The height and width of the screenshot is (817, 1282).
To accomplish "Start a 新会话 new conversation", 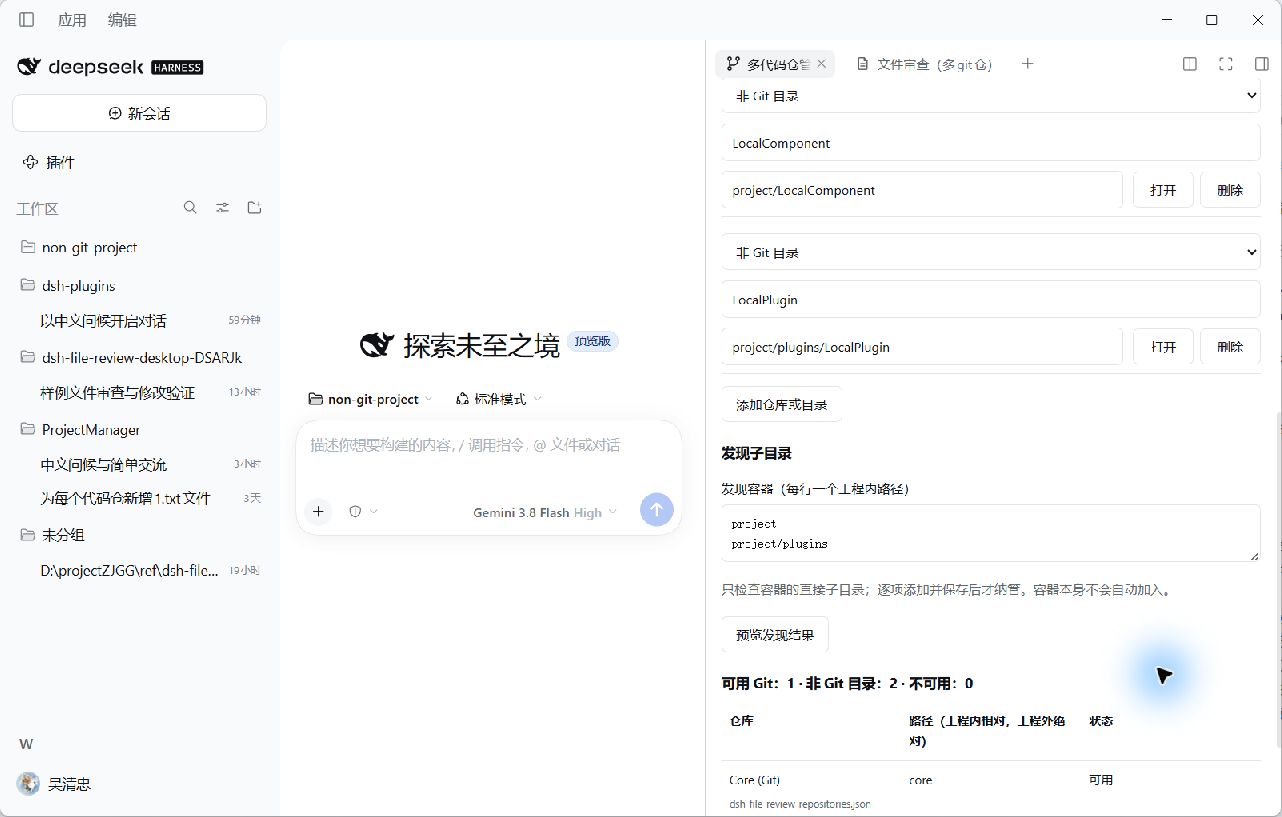I will [x=139, y=113].
